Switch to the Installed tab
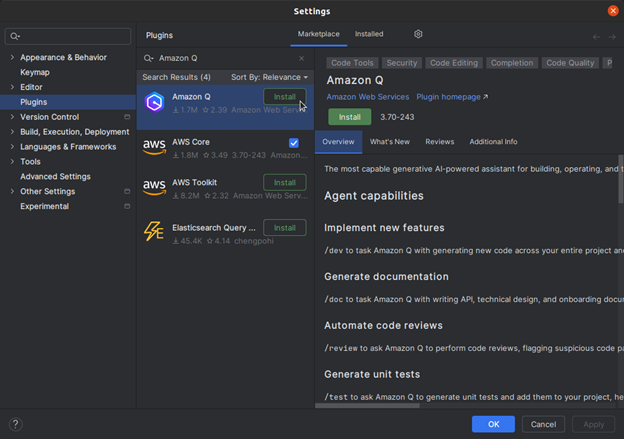Screen dimensions: 624x439 click(369, 34)
